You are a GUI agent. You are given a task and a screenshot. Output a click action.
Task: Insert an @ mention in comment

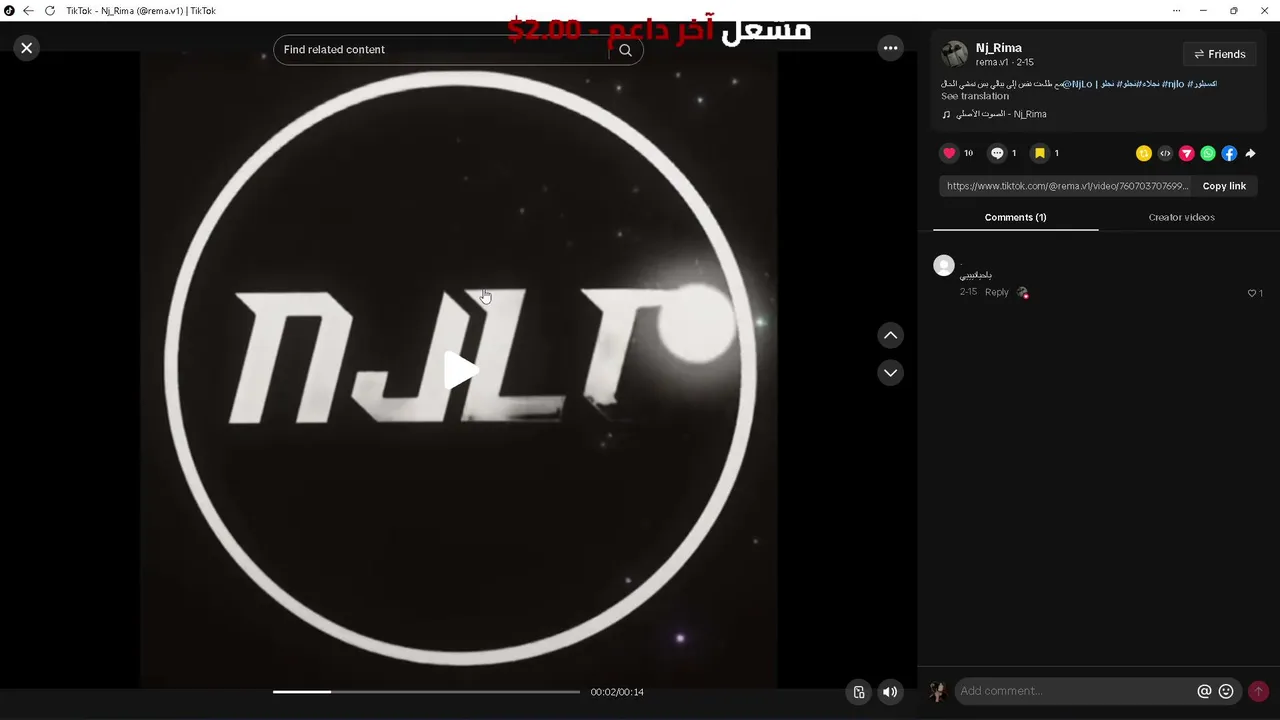click(1204, 691)
